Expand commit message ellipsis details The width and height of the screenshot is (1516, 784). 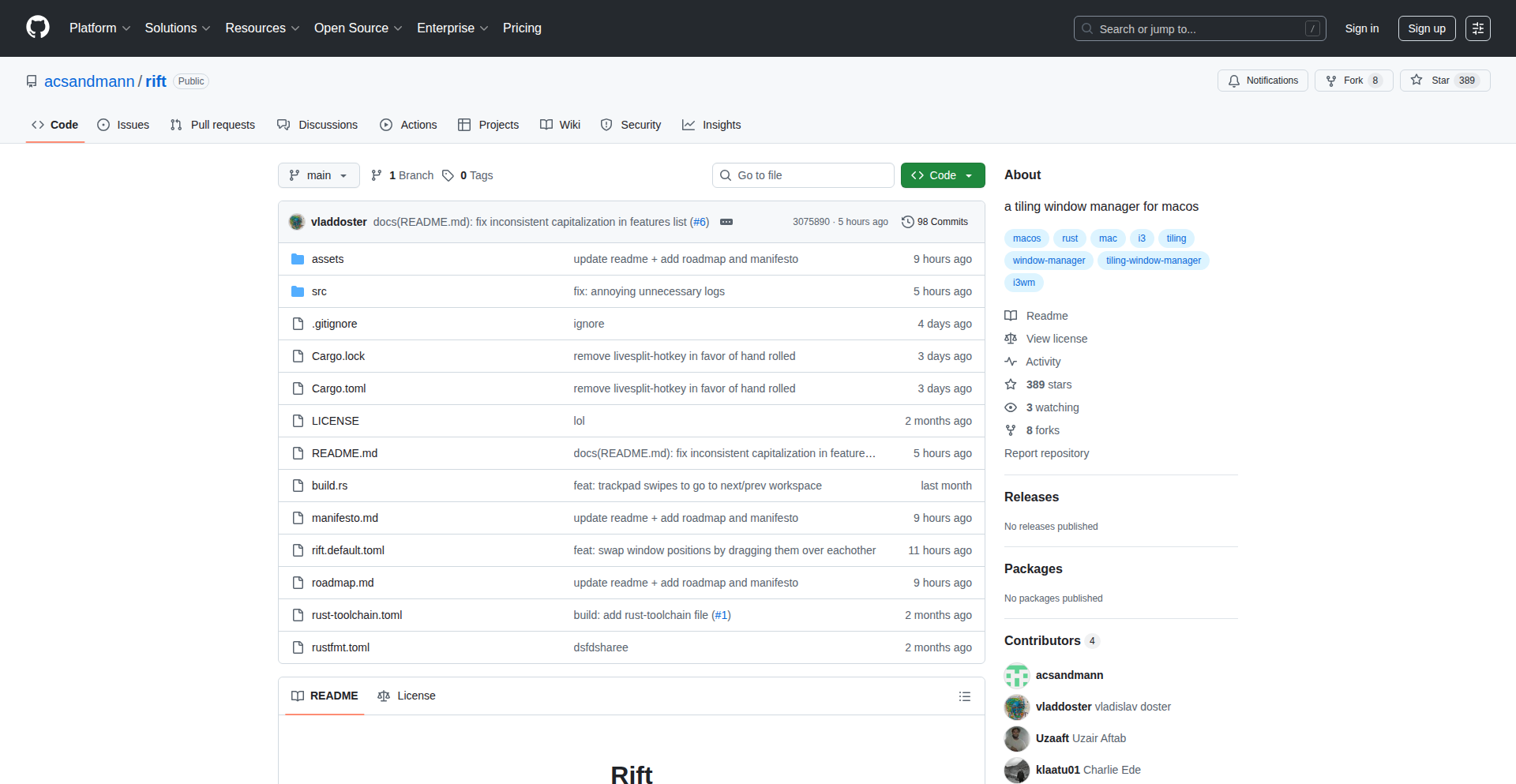(726, 222)
